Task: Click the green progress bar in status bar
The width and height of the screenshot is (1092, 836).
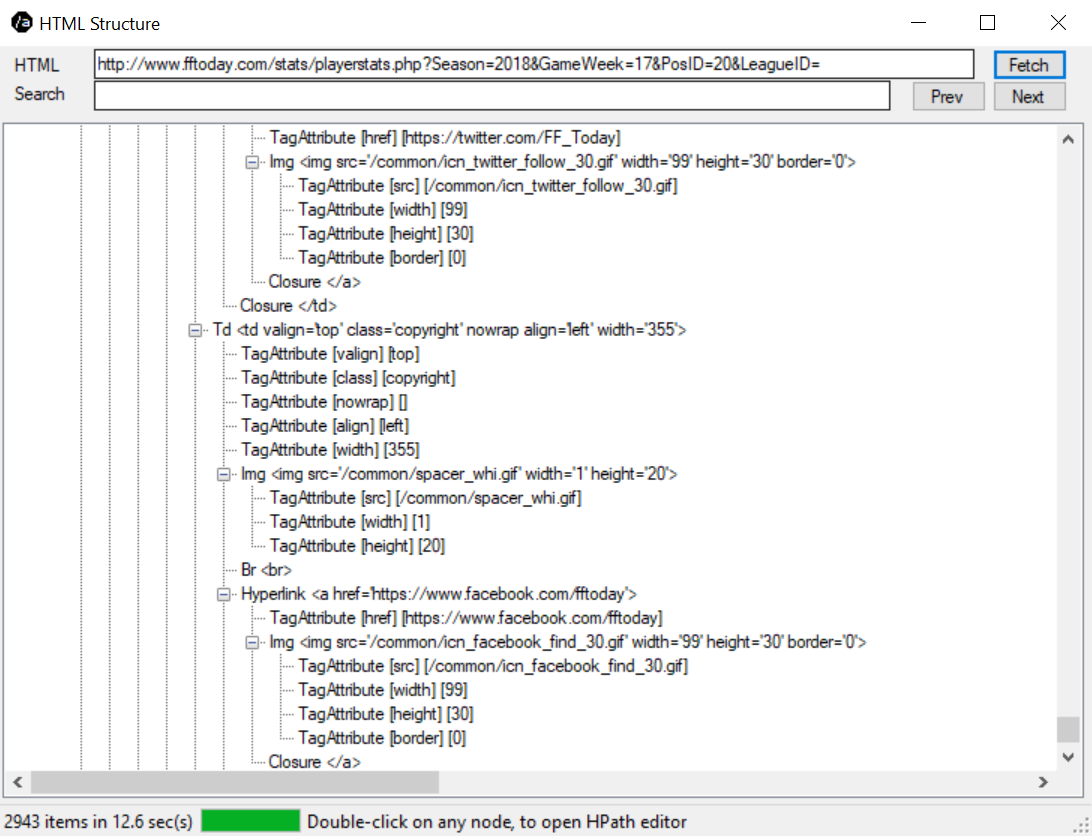Action: click(x=251, y=821)
